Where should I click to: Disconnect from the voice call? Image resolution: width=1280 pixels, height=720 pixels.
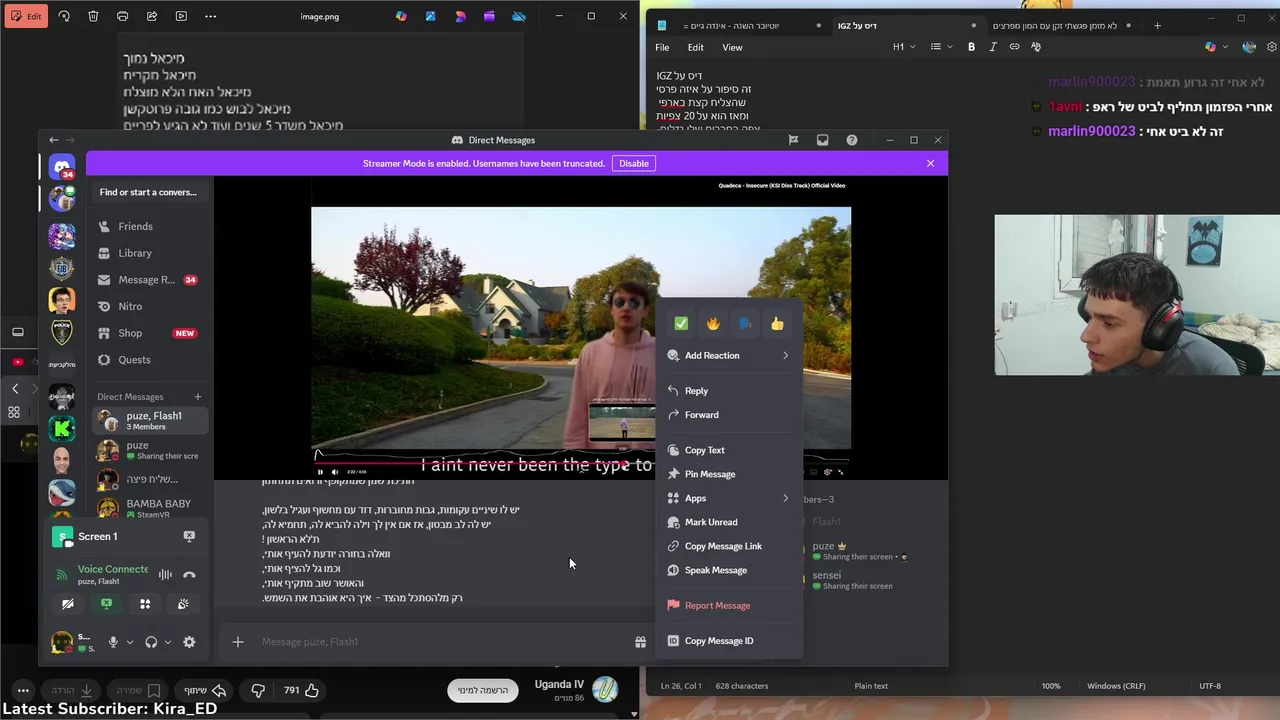(189, 574)
